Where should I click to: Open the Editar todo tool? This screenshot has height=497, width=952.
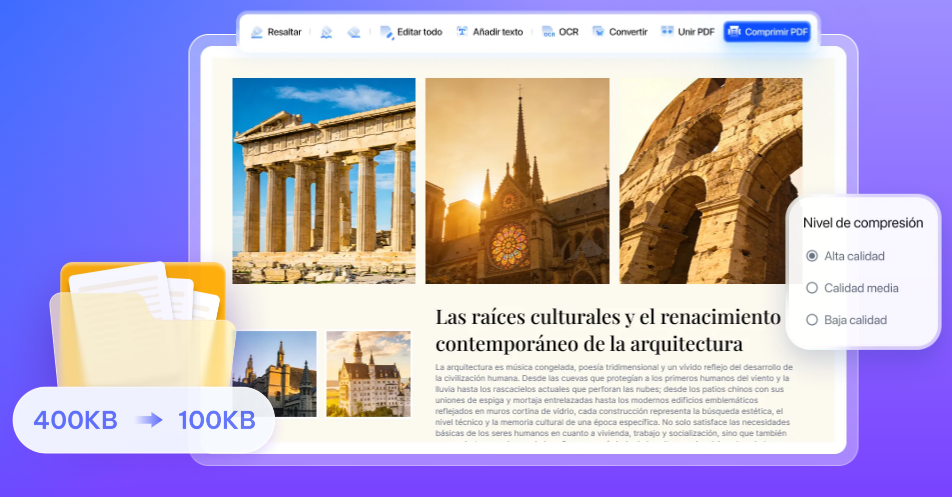pyautogui.click(x=411, y=32)
